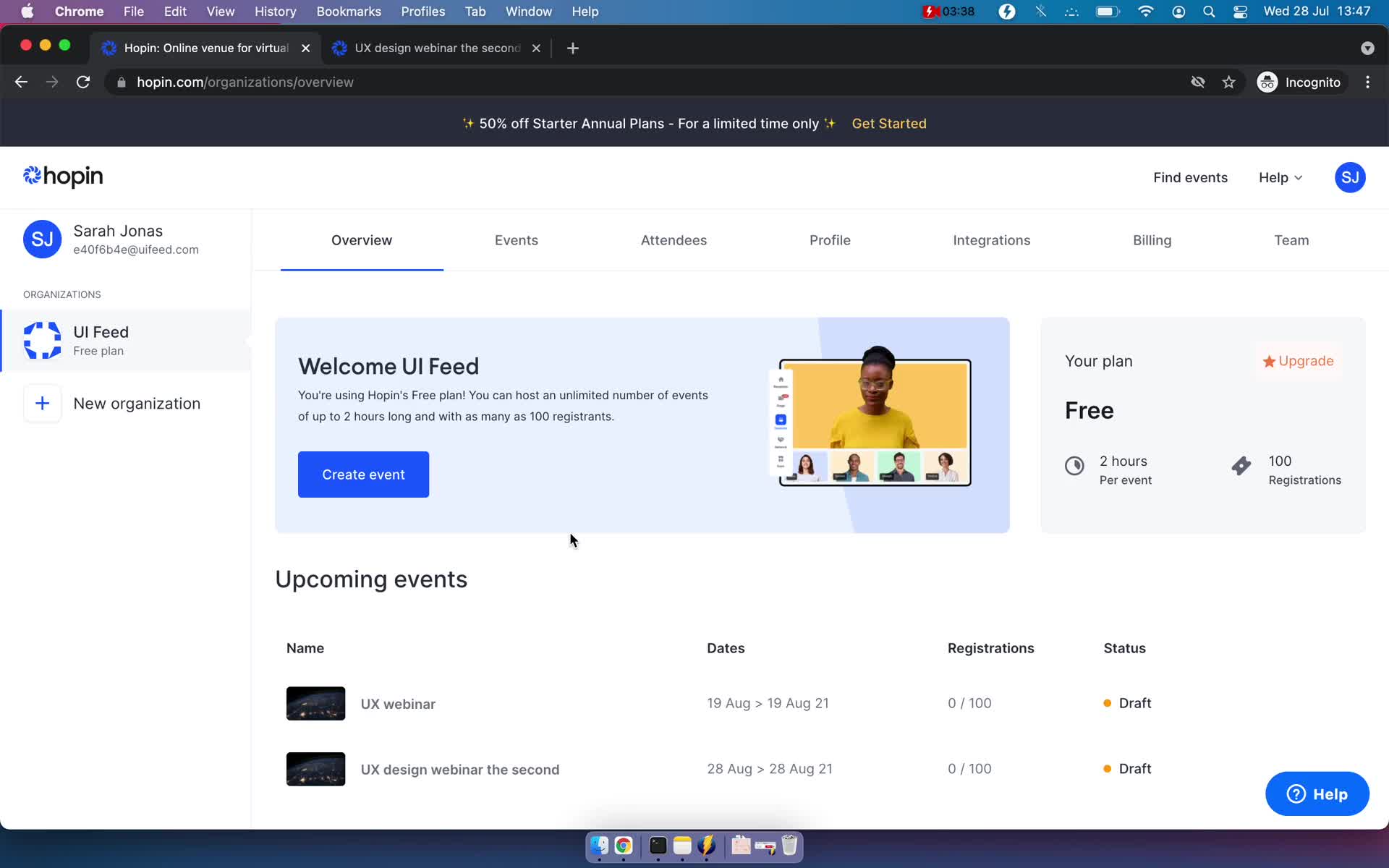Open Finder from the dock
The image size is (1389, 868).
(x=599, y=845)
